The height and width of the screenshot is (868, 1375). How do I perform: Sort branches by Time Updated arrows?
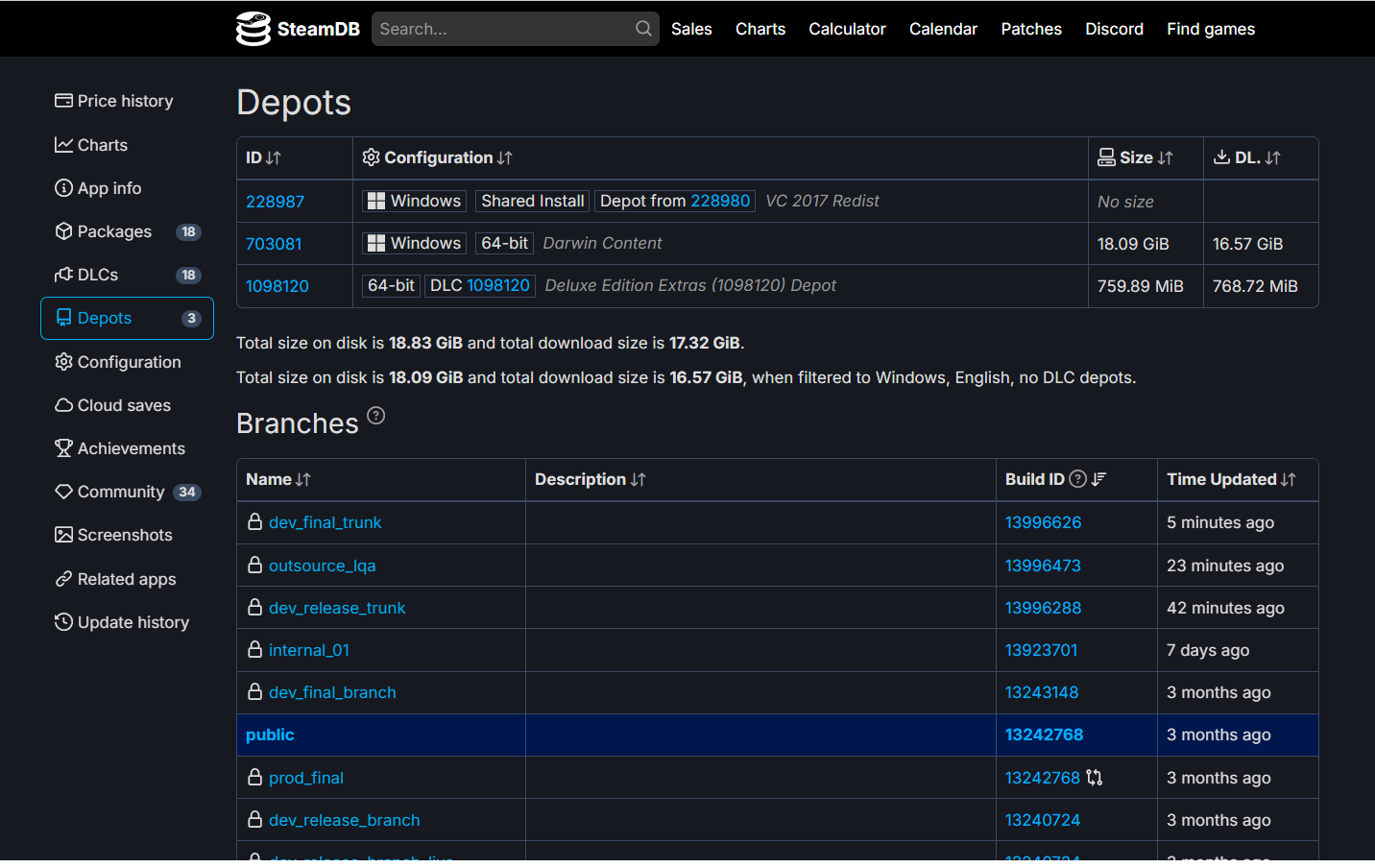point(1289,479)
